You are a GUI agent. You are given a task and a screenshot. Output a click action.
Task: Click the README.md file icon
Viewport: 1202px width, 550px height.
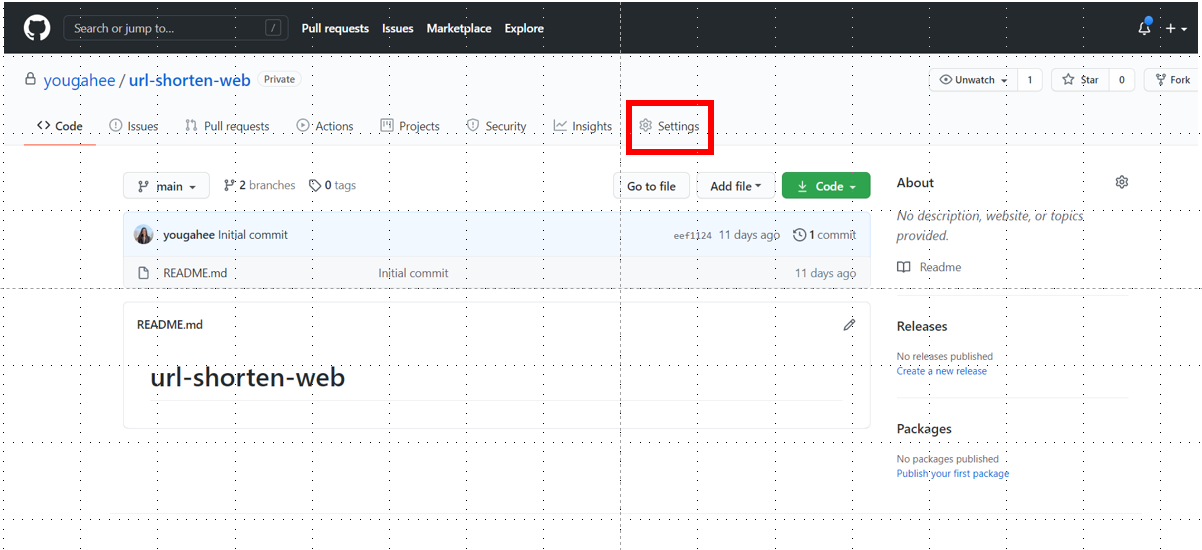pos(143,273)
